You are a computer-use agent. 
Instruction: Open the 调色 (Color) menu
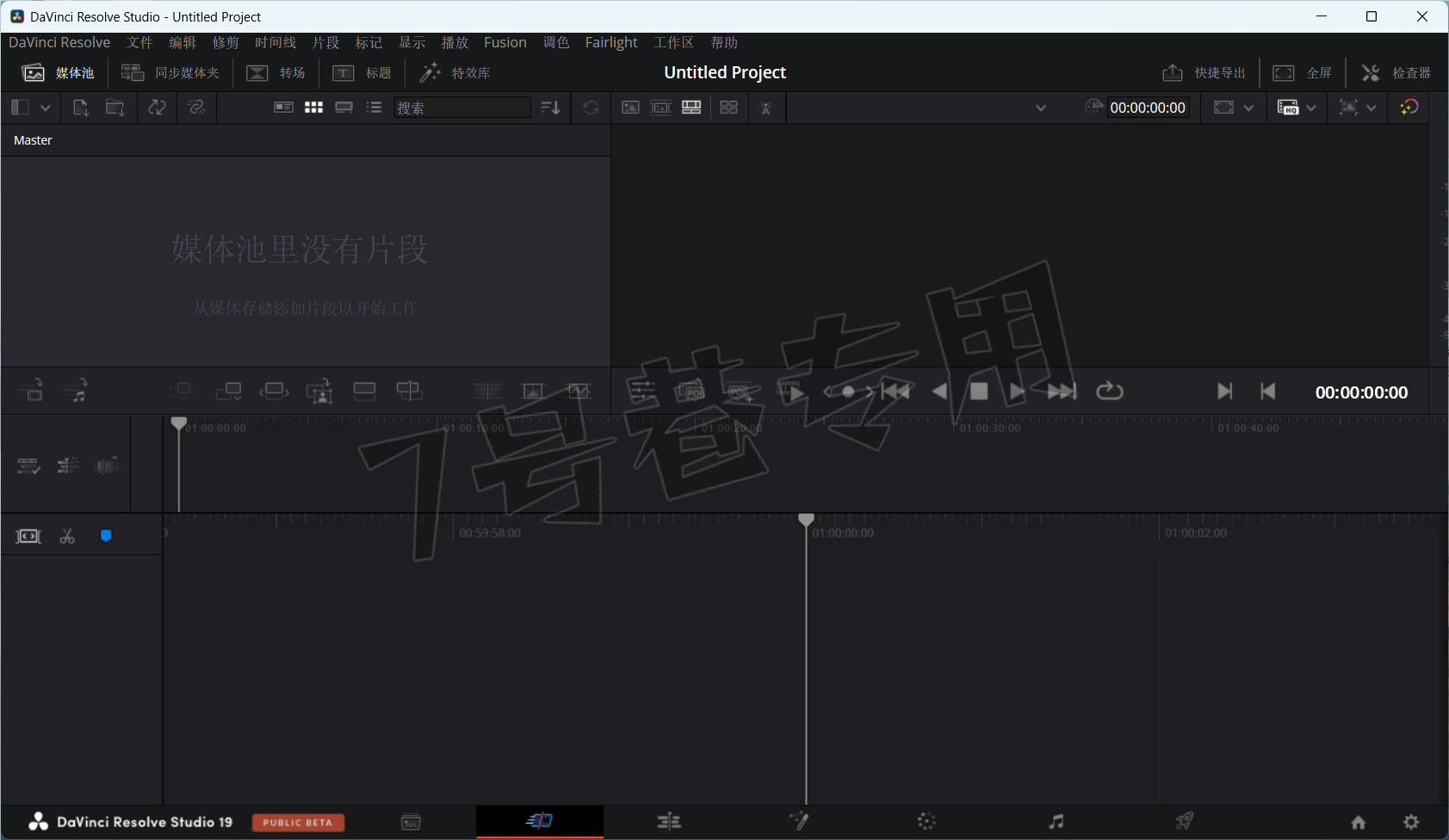tap(556, 42)
